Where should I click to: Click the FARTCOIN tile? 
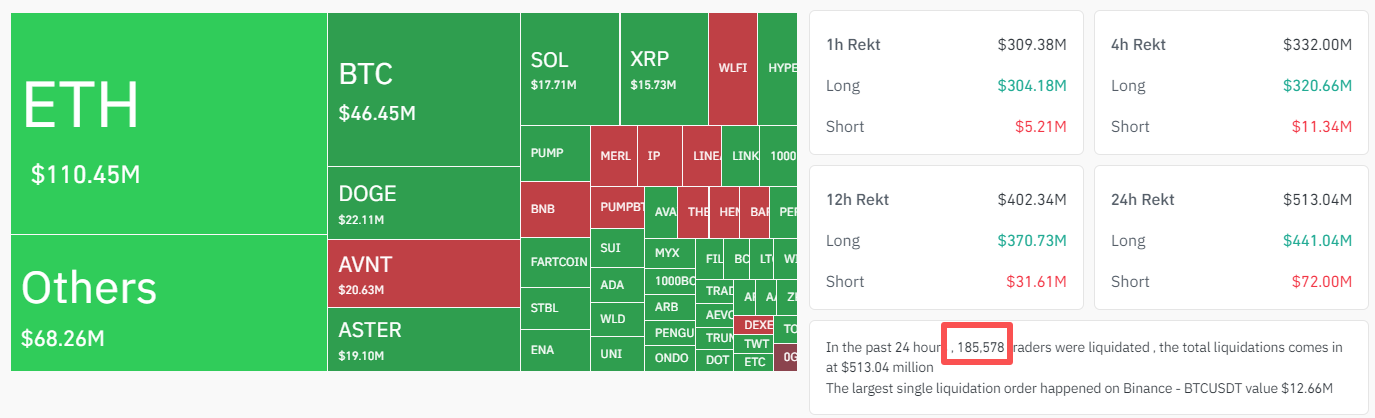555,262
